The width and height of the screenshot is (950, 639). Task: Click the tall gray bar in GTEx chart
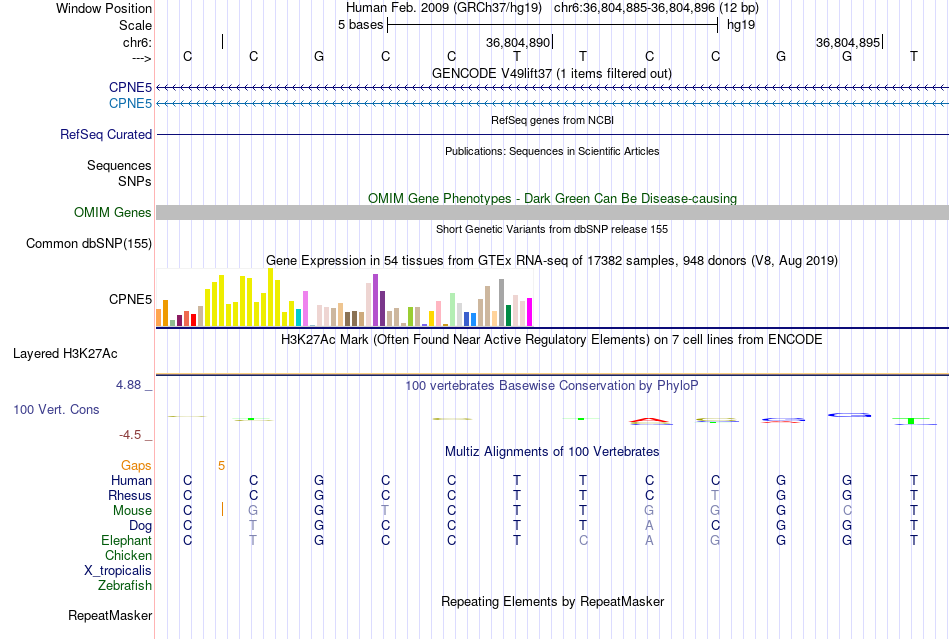[502, 303]
